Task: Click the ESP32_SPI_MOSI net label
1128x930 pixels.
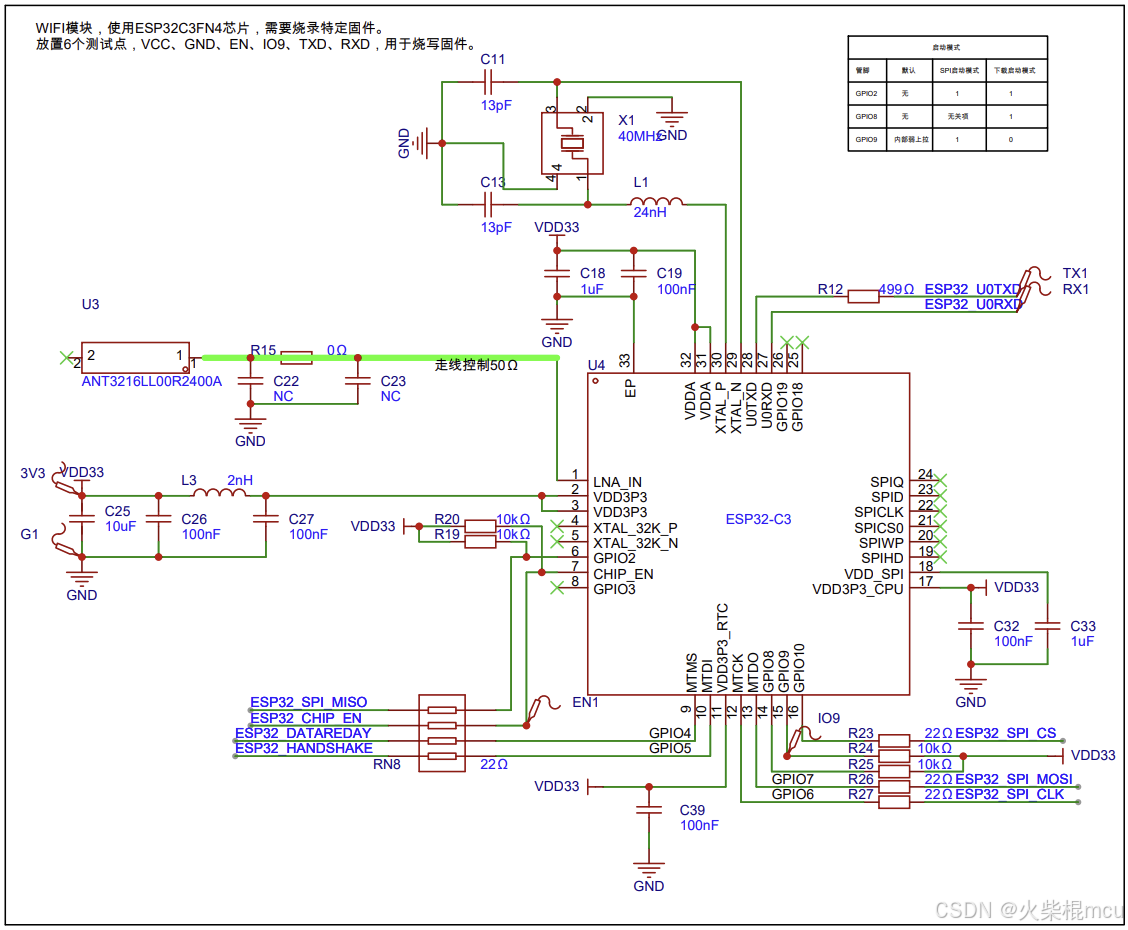Action: [x=1014, y=779]
